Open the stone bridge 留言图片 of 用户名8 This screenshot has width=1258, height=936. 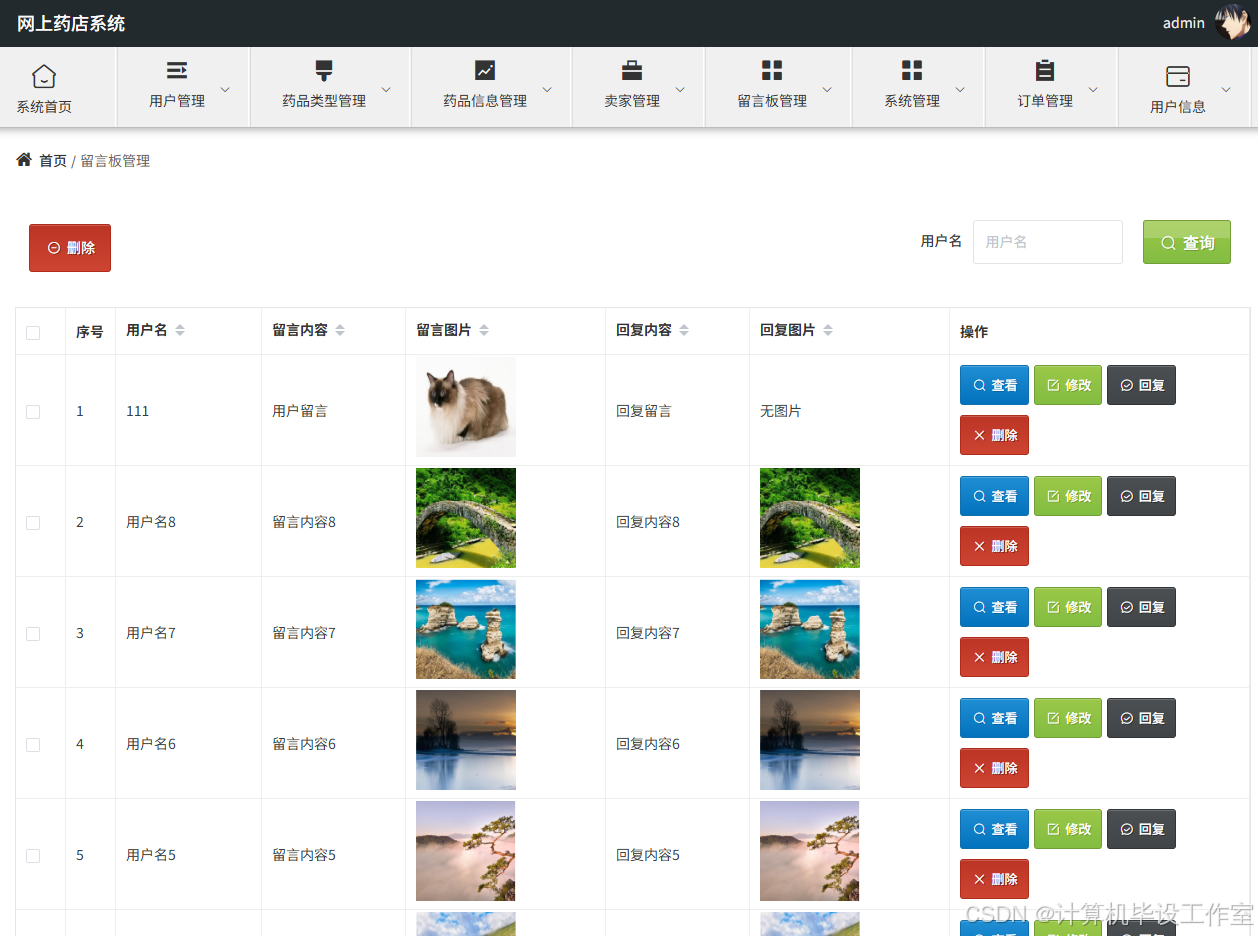pyautogui.click(x=466, y=518)
